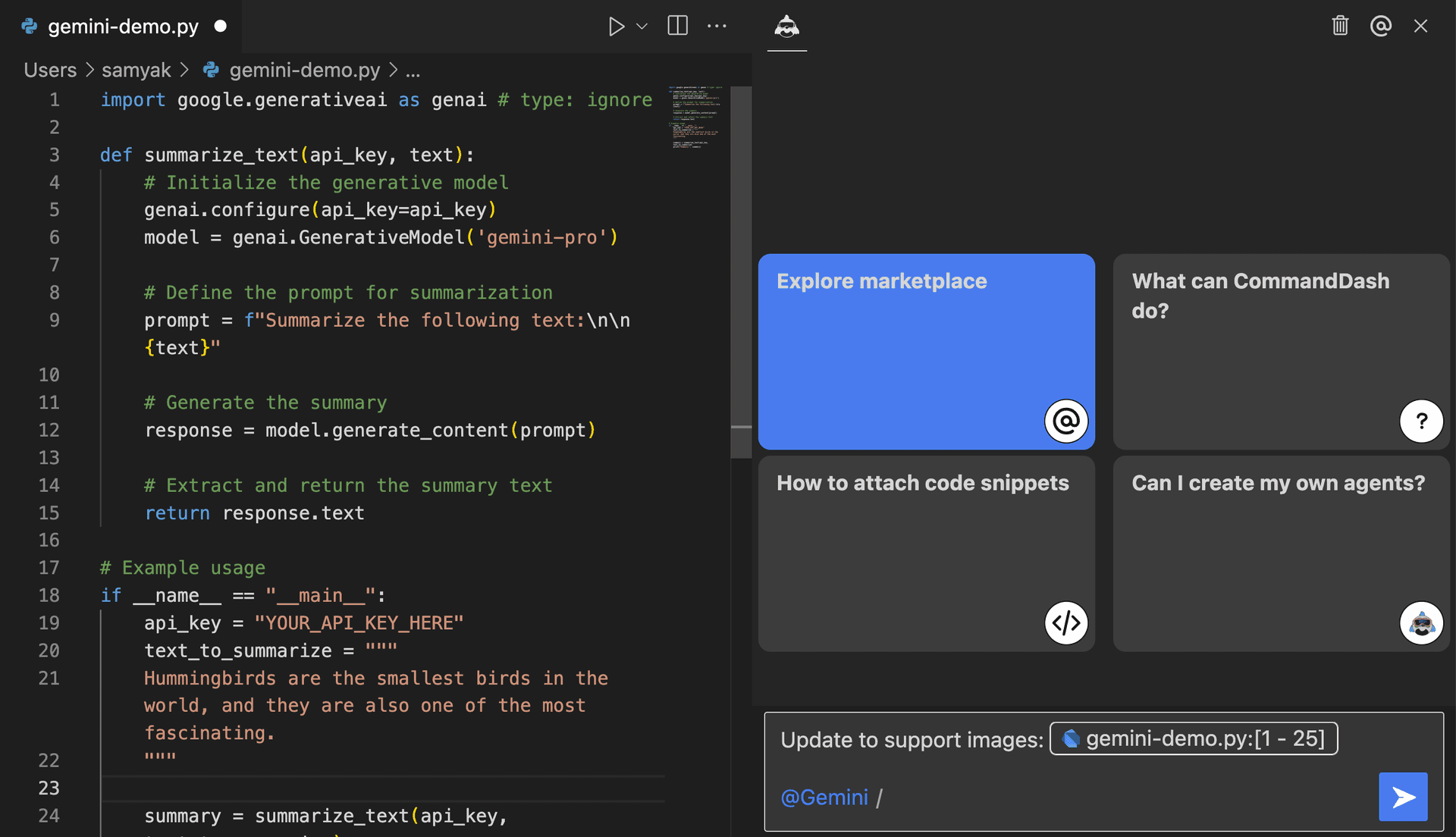Click 'text_to_summarize' variable on line 20
This screenshot has width=1456, height=837.
238,650
